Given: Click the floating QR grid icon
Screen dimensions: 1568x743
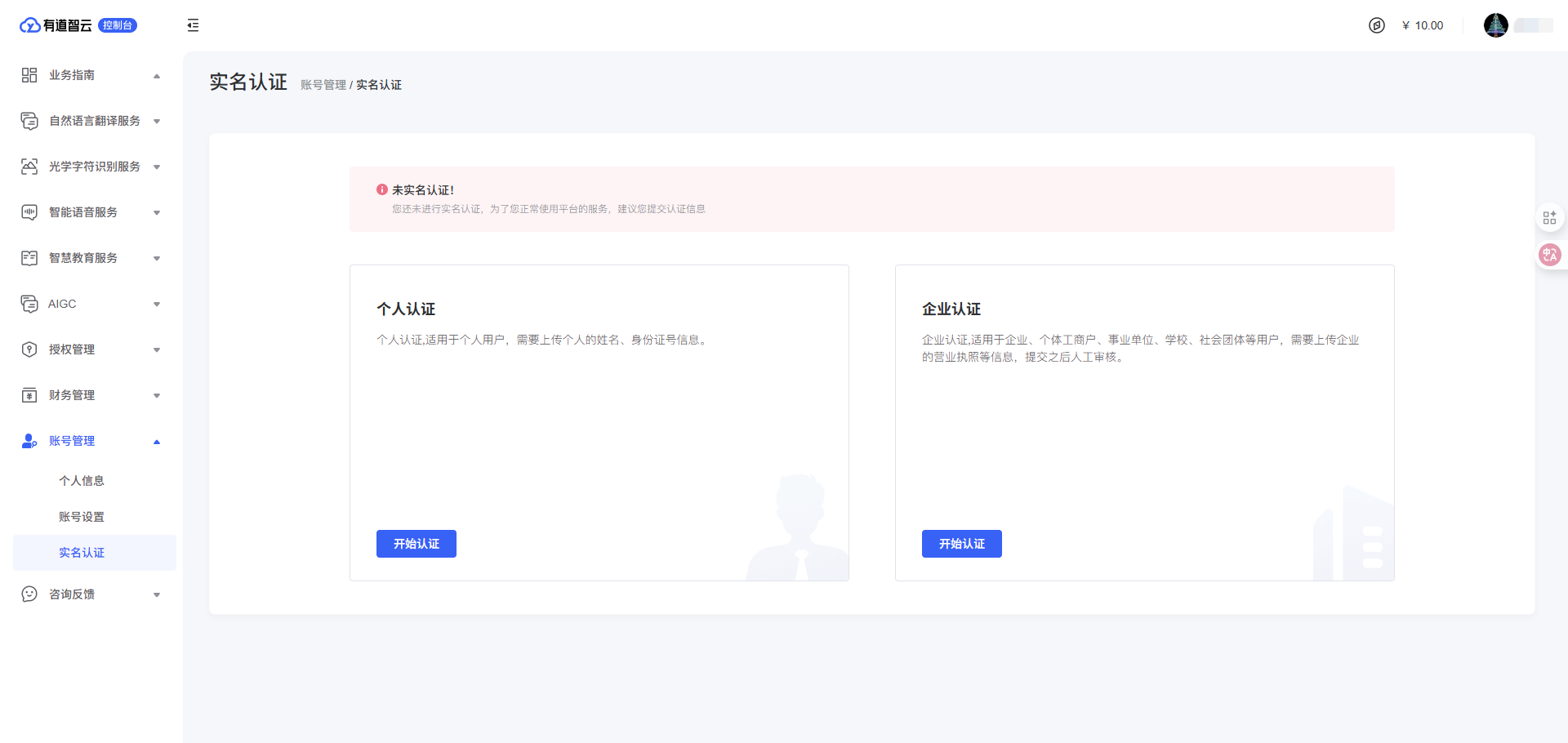Looking at the screenshot, I should 1549,218.
